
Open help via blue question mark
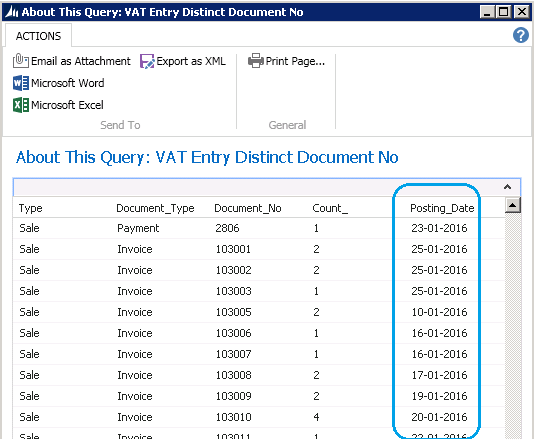[521, 35]
